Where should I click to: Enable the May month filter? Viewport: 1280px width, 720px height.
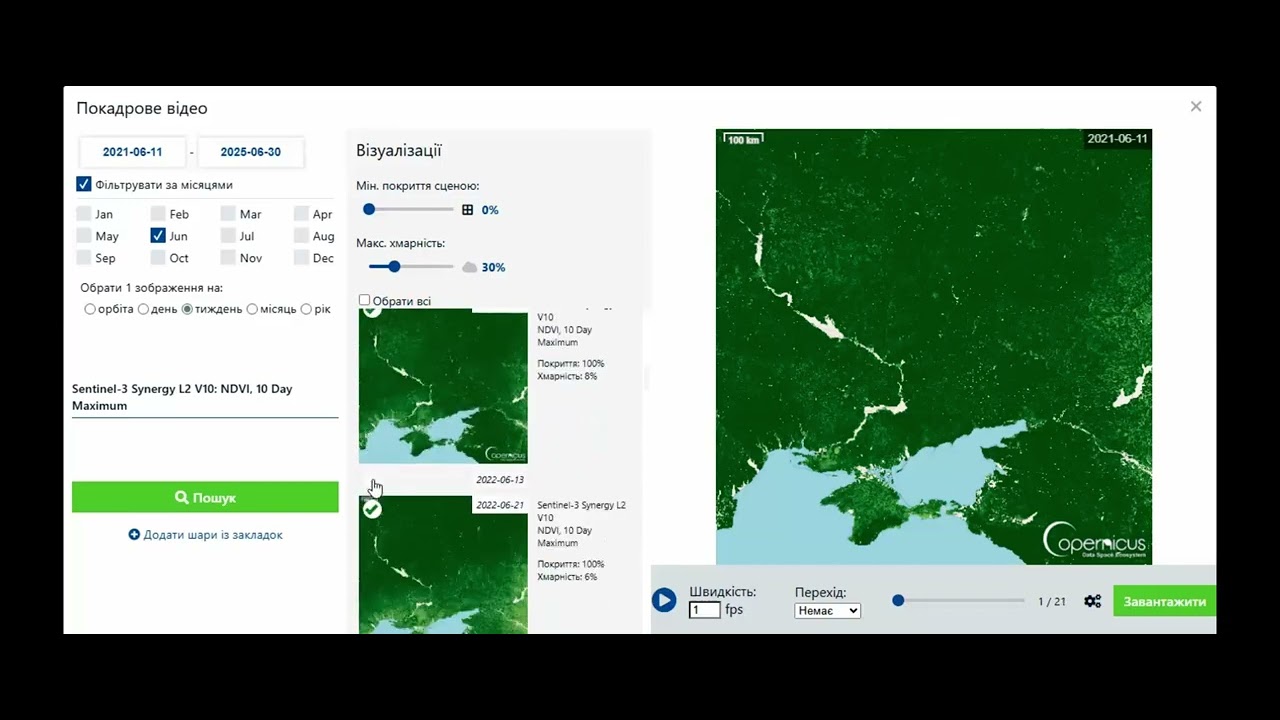84,236
